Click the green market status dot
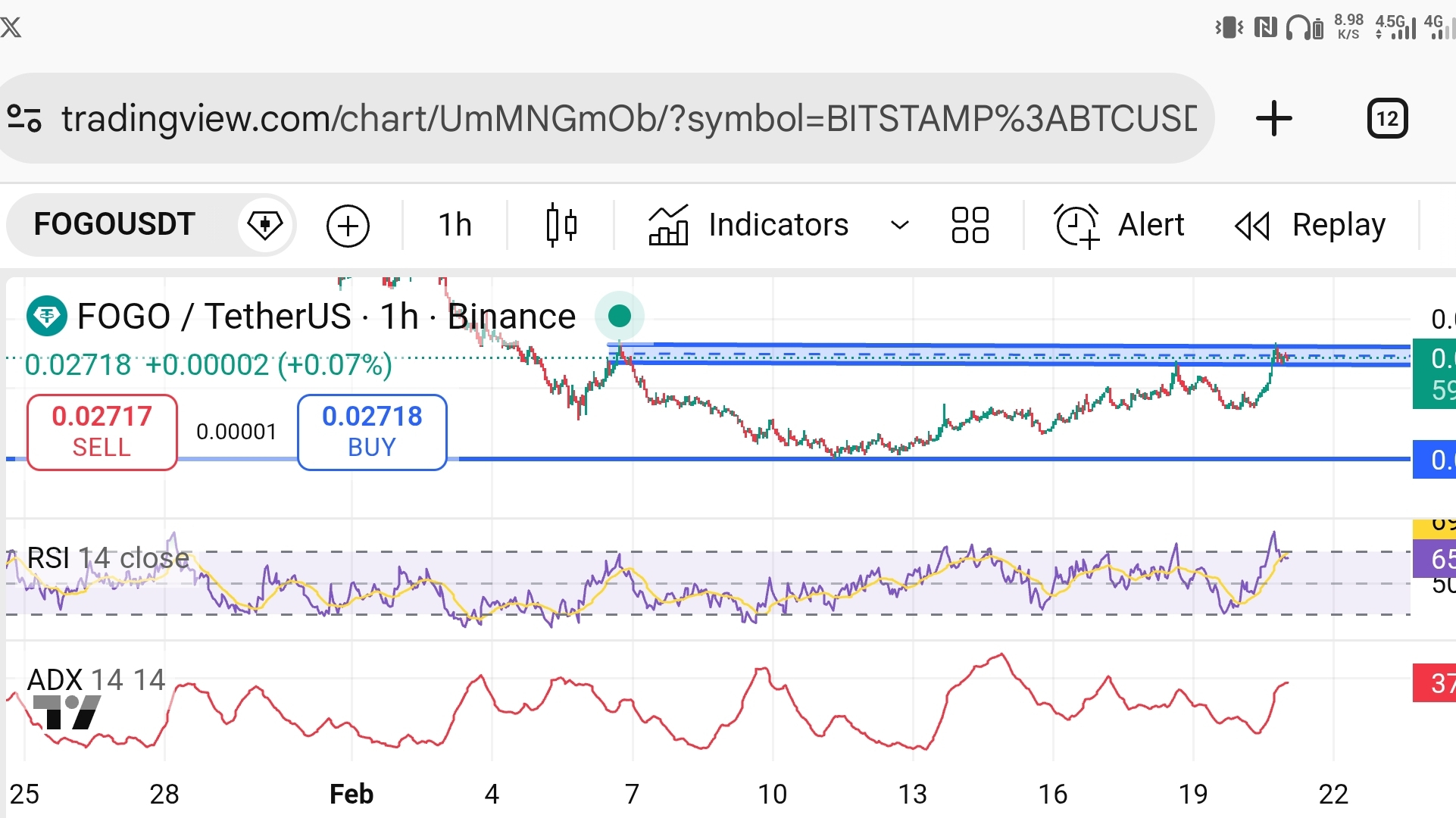 [x=620, y=316]
